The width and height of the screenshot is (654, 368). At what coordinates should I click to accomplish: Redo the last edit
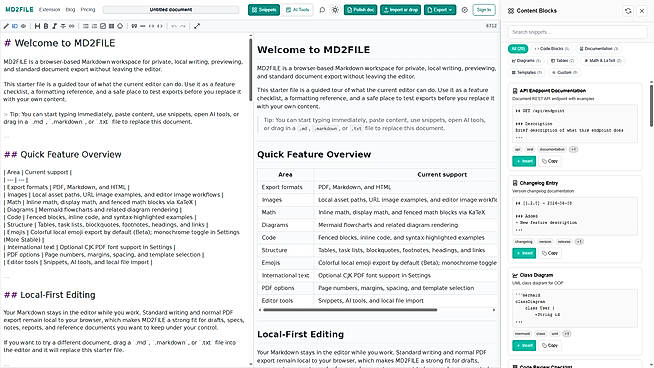[183, 26]
